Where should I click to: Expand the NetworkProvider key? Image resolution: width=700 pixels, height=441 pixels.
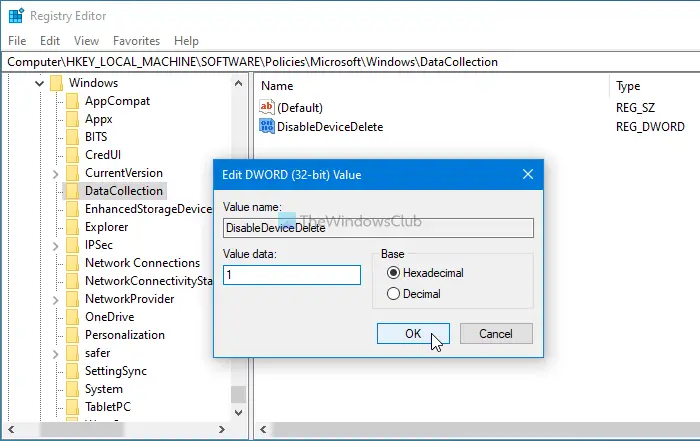coord(55,300)
